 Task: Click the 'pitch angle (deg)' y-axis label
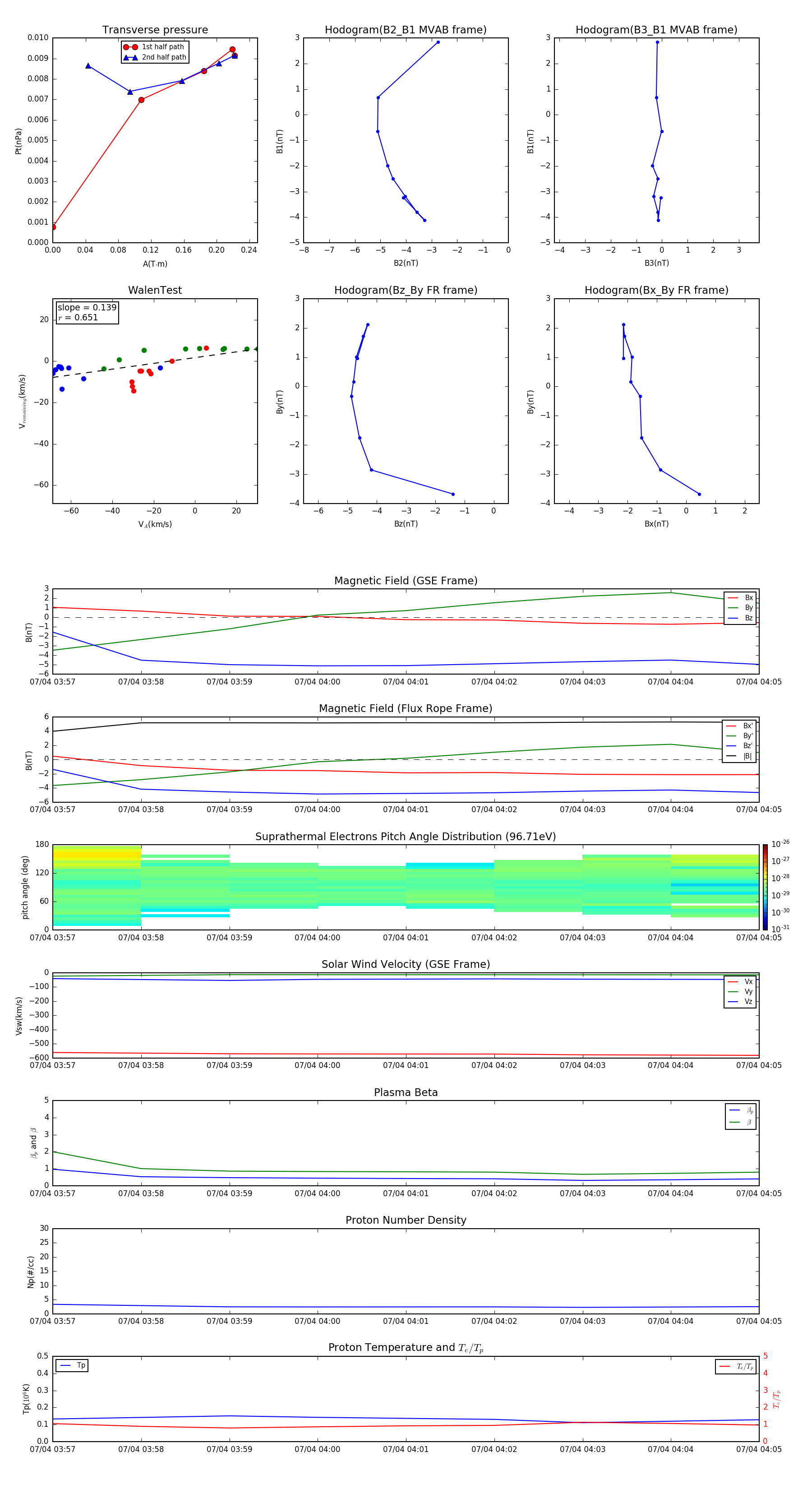coord(25,887)
